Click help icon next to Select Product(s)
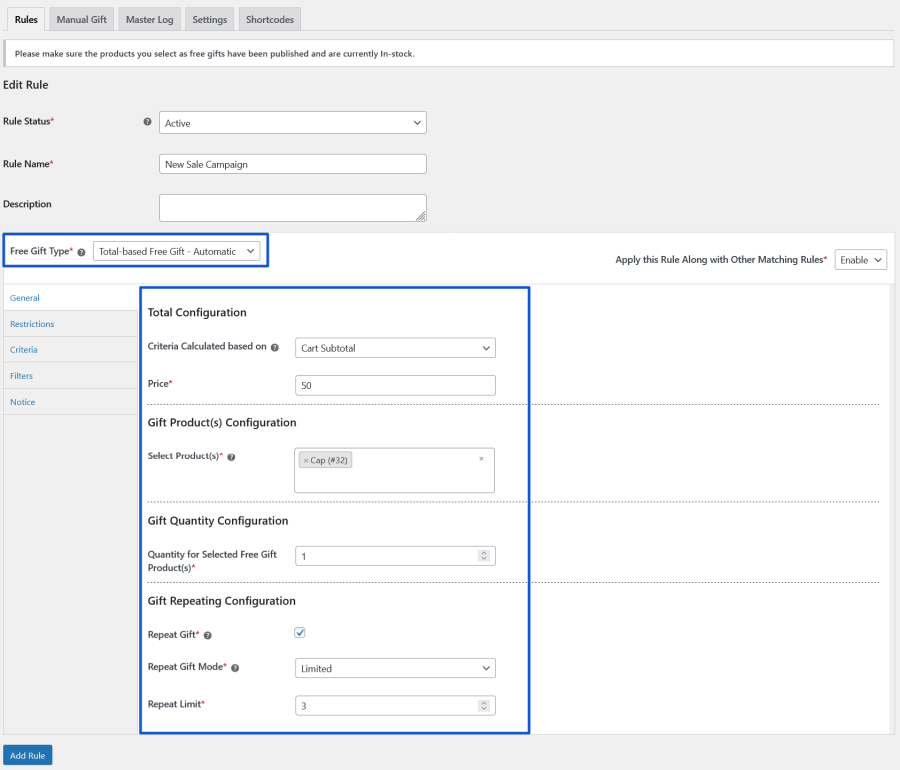Screen dimensions: 900x770 tap(231, 457)
